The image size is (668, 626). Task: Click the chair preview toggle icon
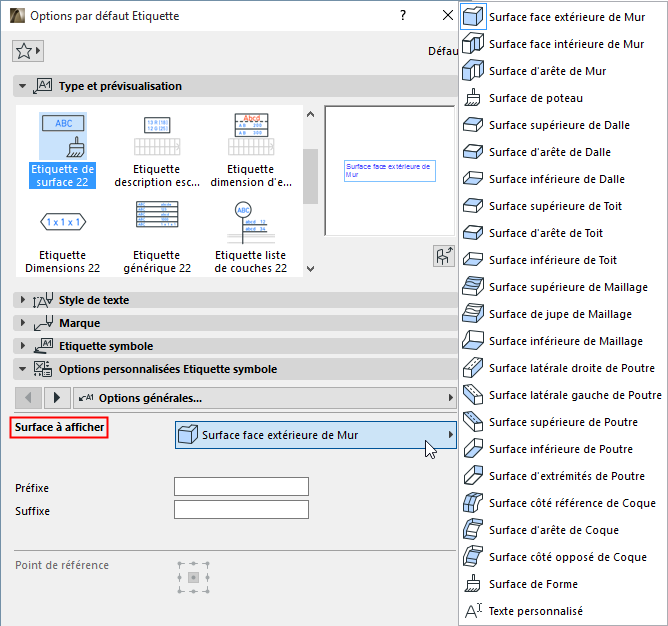443,256
